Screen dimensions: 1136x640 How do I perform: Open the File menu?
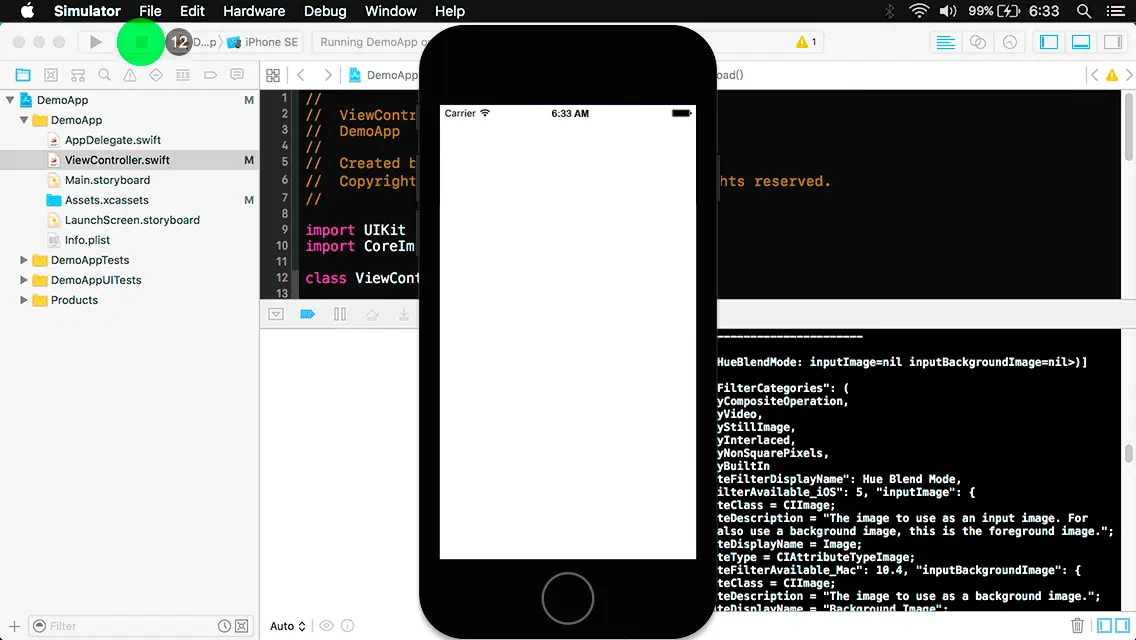(x=150, y=11)
